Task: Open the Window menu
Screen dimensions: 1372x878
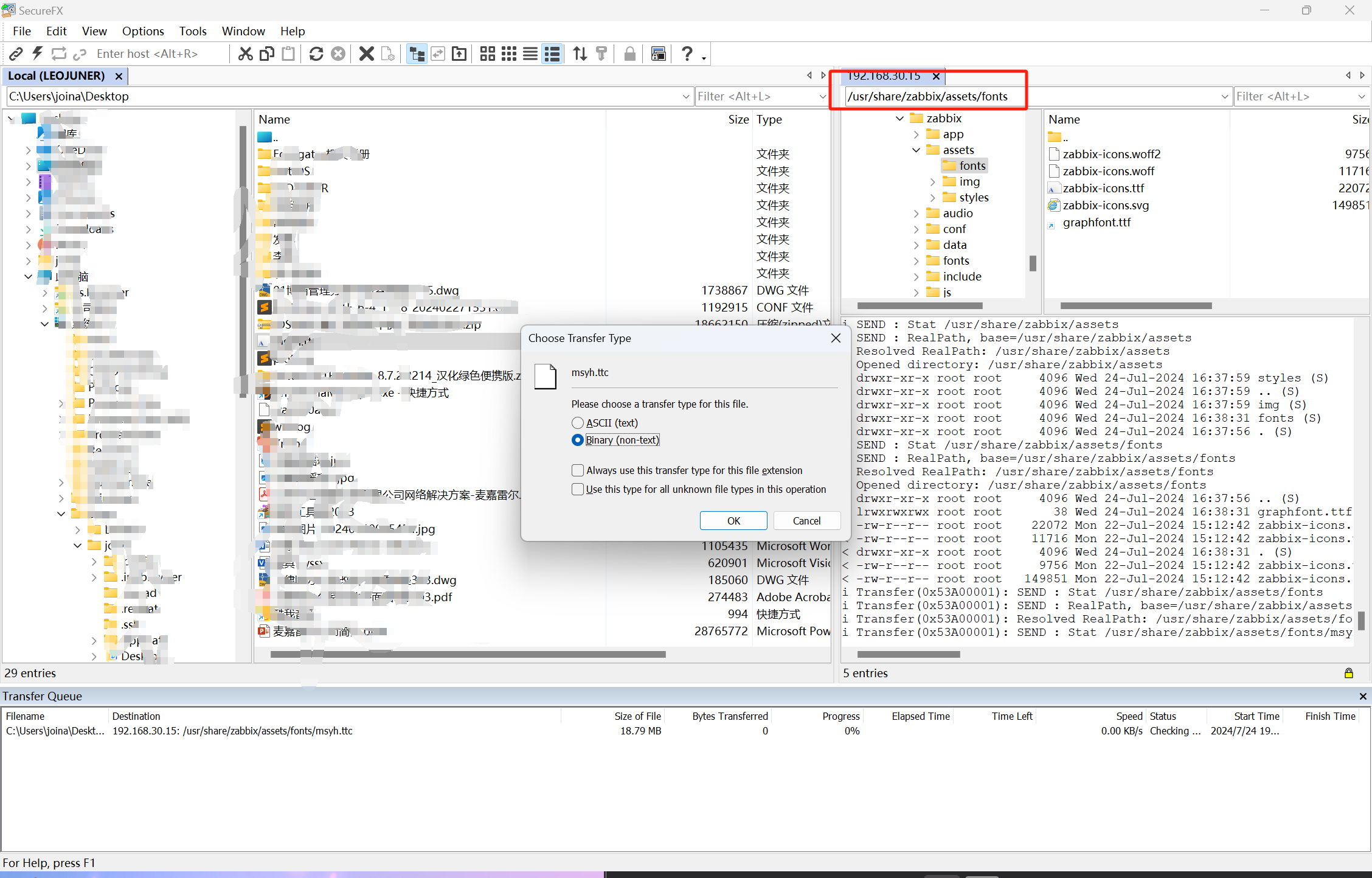Action: coord(243,31)
